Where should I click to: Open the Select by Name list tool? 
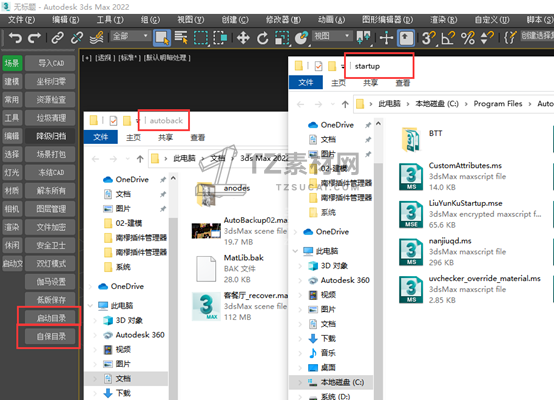181,37
